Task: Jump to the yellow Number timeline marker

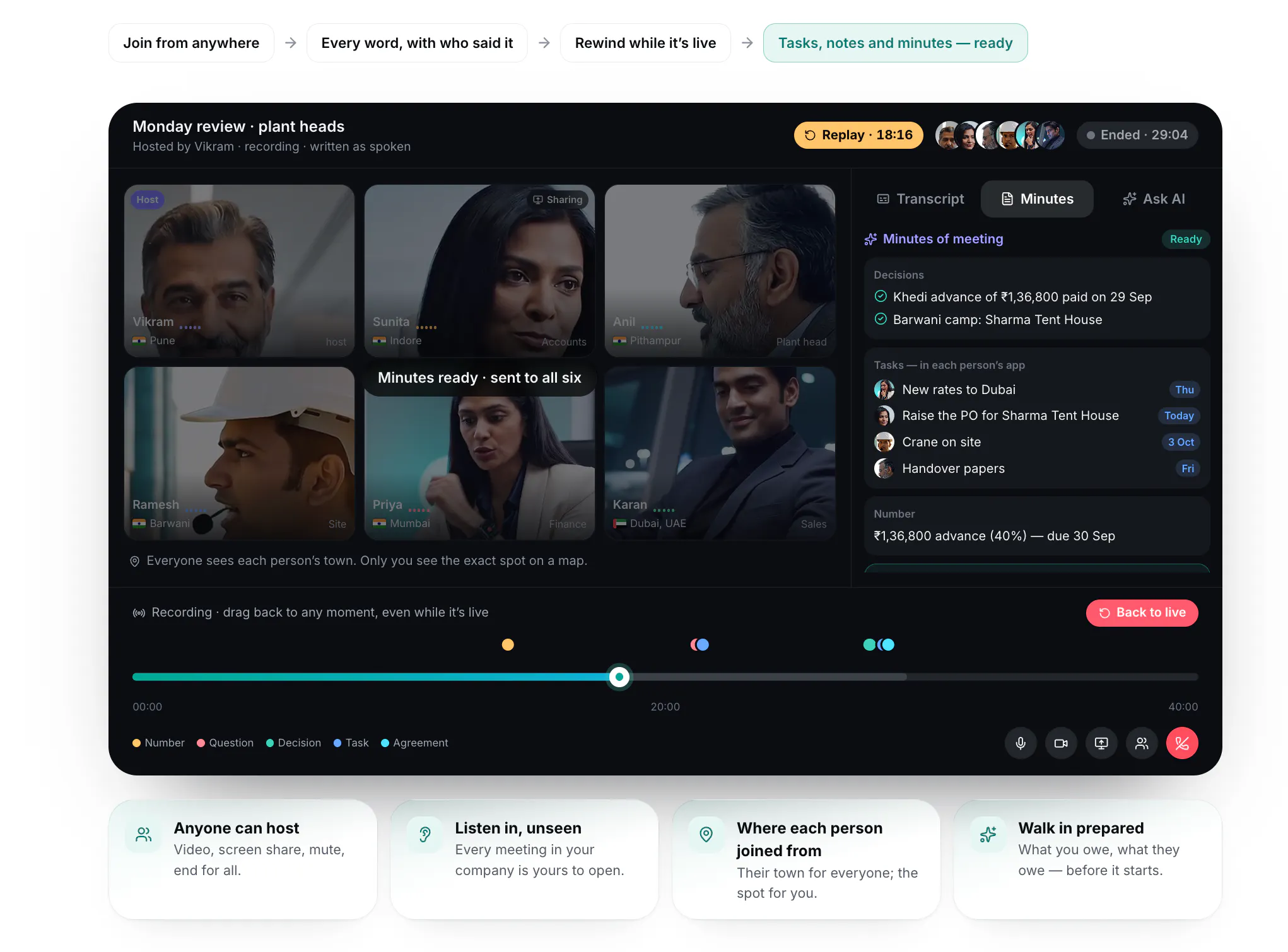Action: (x=508, y=644)
